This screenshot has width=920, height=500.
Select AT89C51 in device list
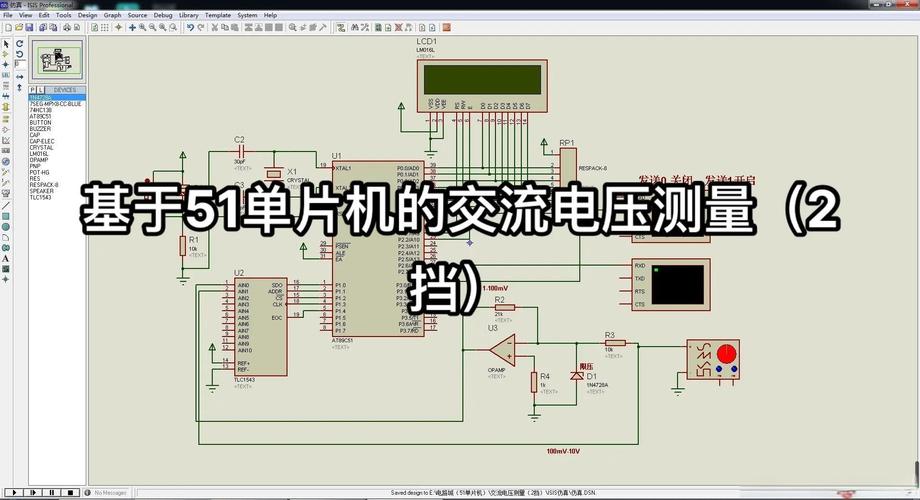coord(40,117)
